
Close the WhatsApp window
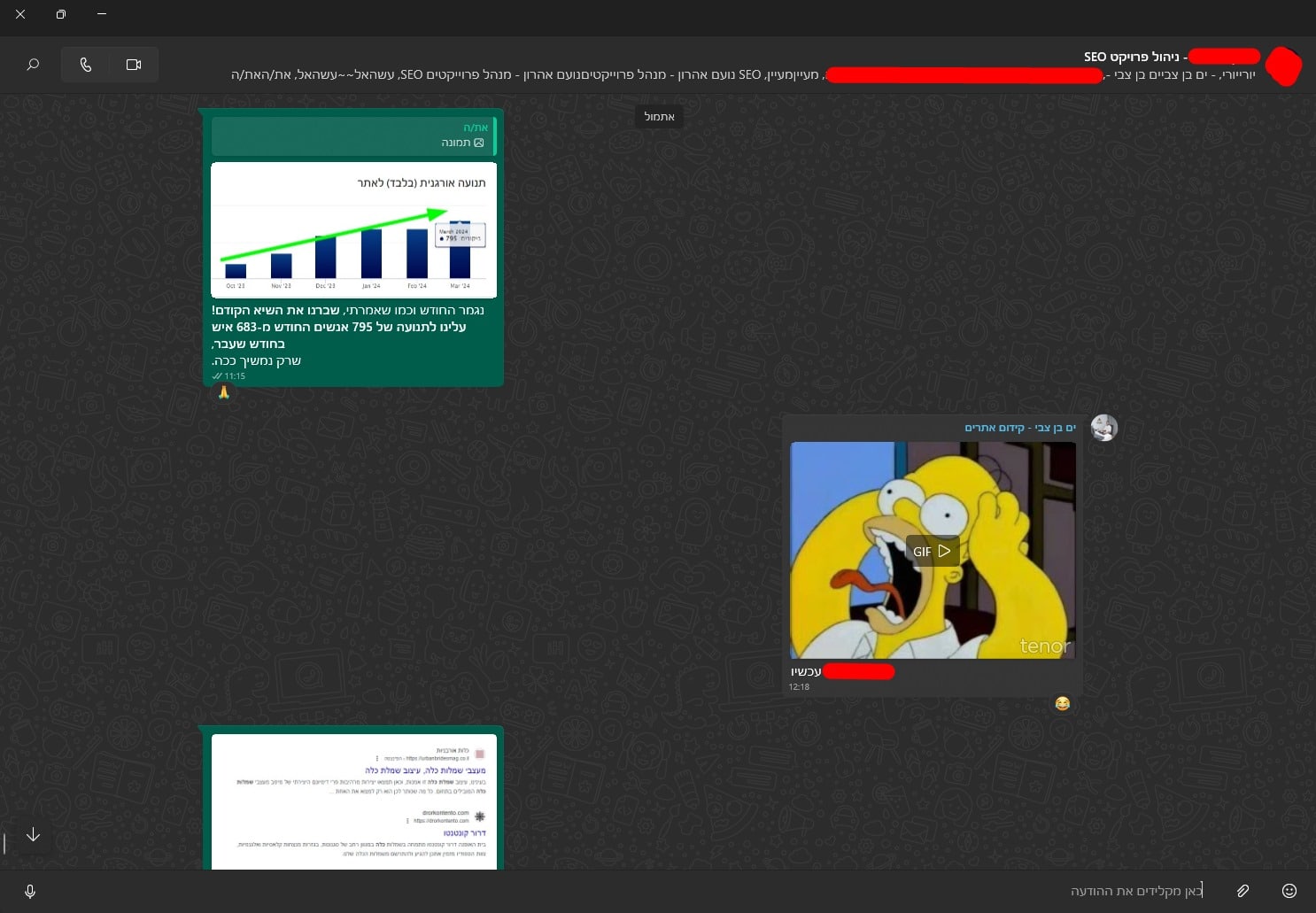tap(20, 14)
